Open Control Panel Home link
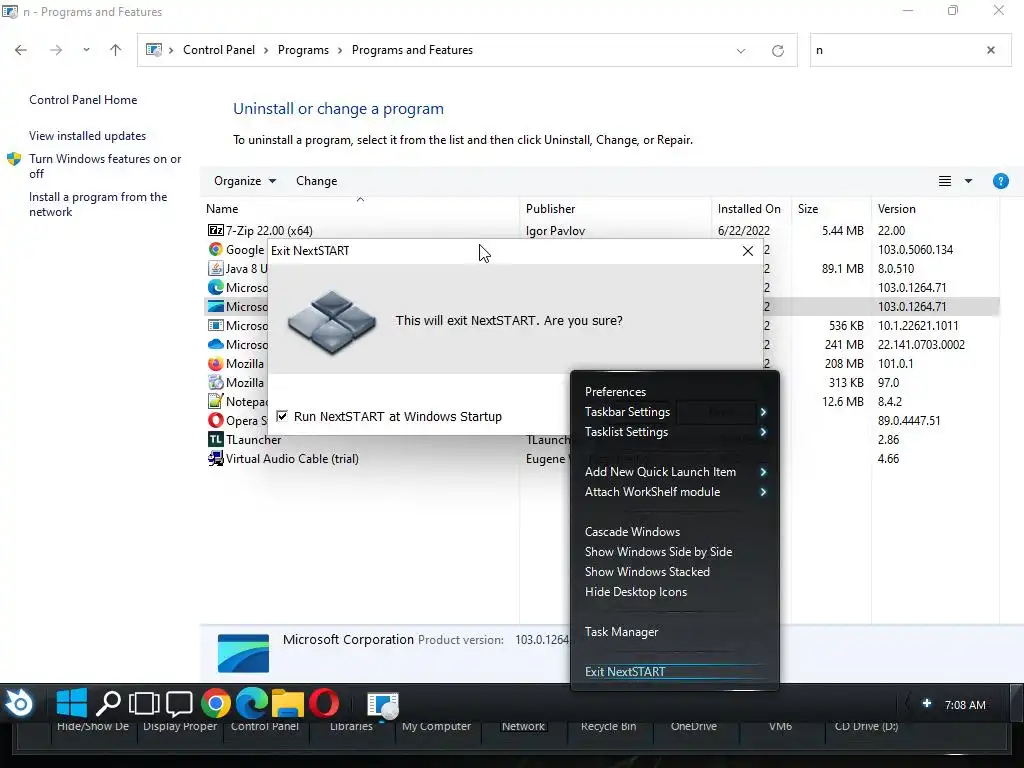This screenshot has width=1024, height=768. [83, 99]
